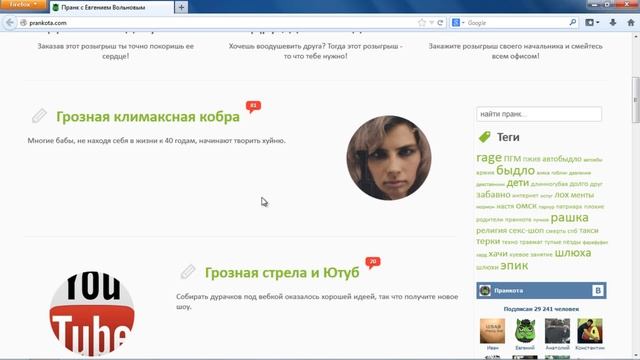
Task: Select the автобыдло tag
Action: [x=562, y=159]
